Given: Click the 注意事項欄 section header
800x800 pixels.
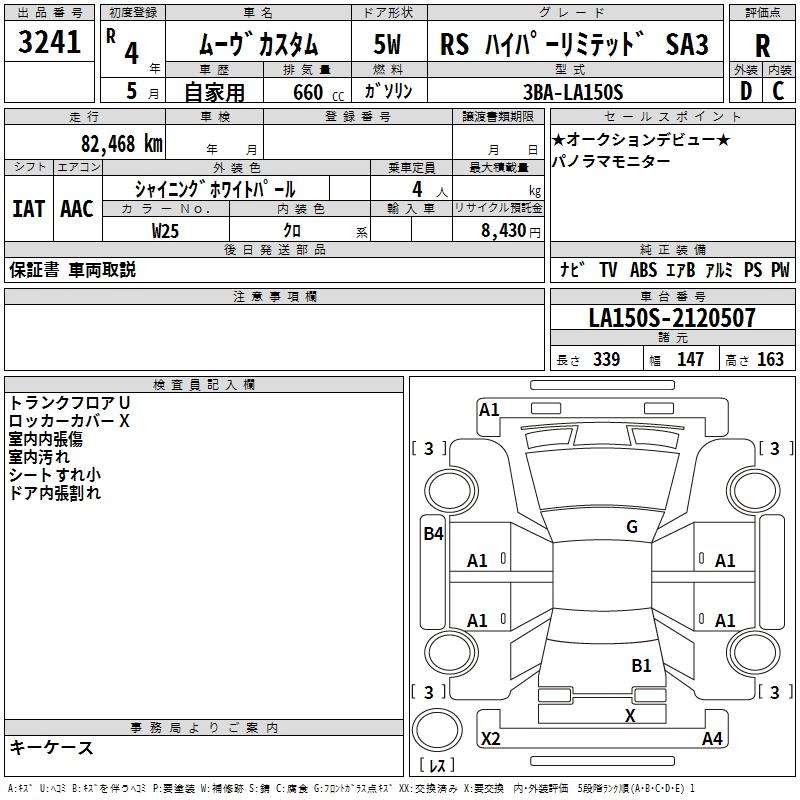Looking at the screenshot, I should click(274, 296).
